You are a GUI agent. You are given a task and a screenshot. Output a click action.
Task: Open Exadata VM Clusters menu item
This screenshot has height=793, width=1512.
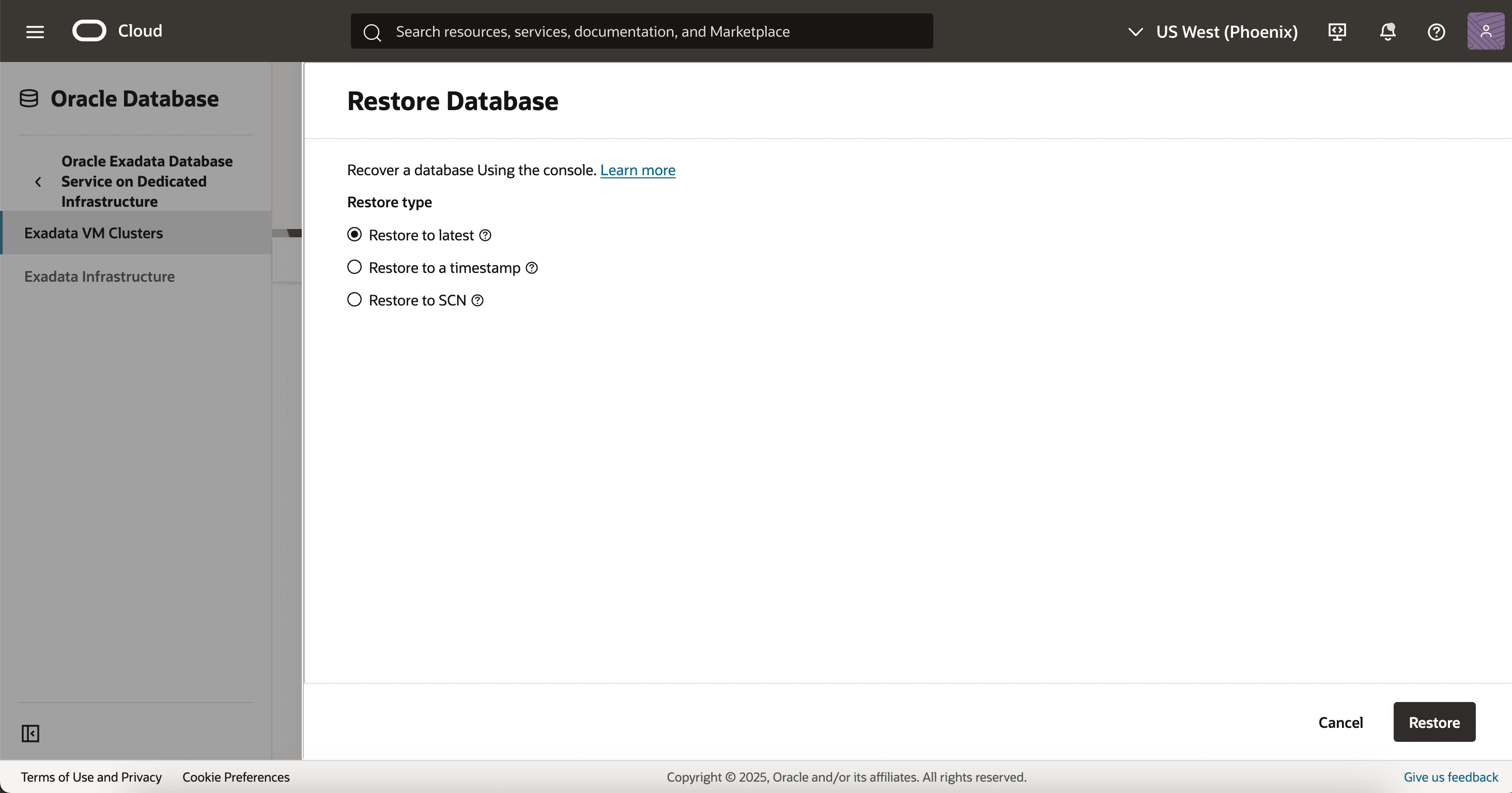click(x=94, y=233)
